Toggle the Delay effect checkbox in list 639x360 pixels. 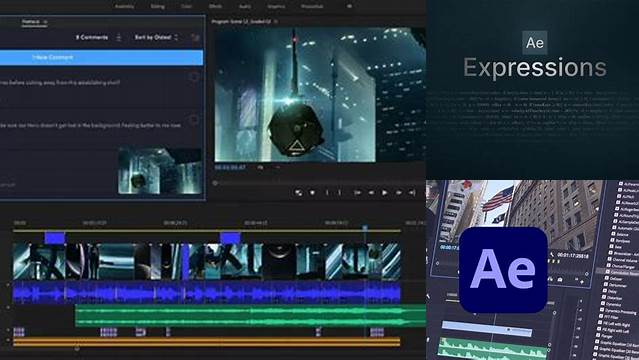(604, 291)
